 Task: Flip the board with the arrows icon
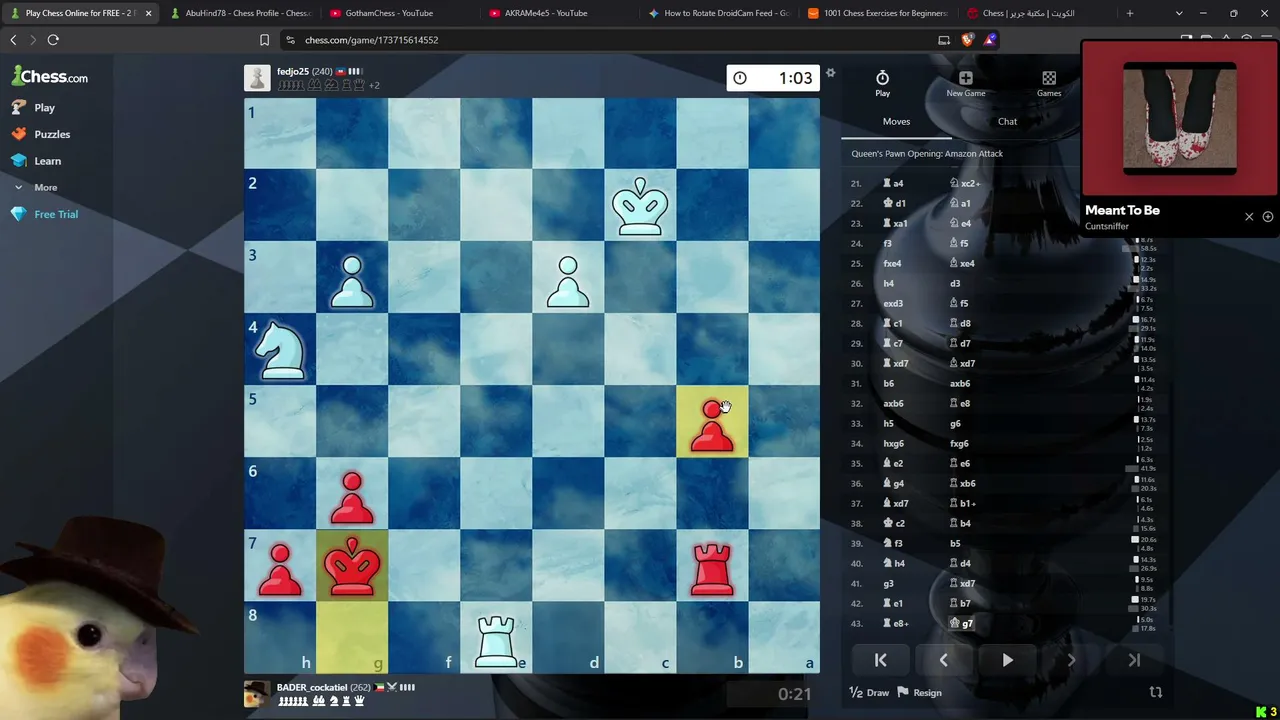click(x=1156, y=692)
